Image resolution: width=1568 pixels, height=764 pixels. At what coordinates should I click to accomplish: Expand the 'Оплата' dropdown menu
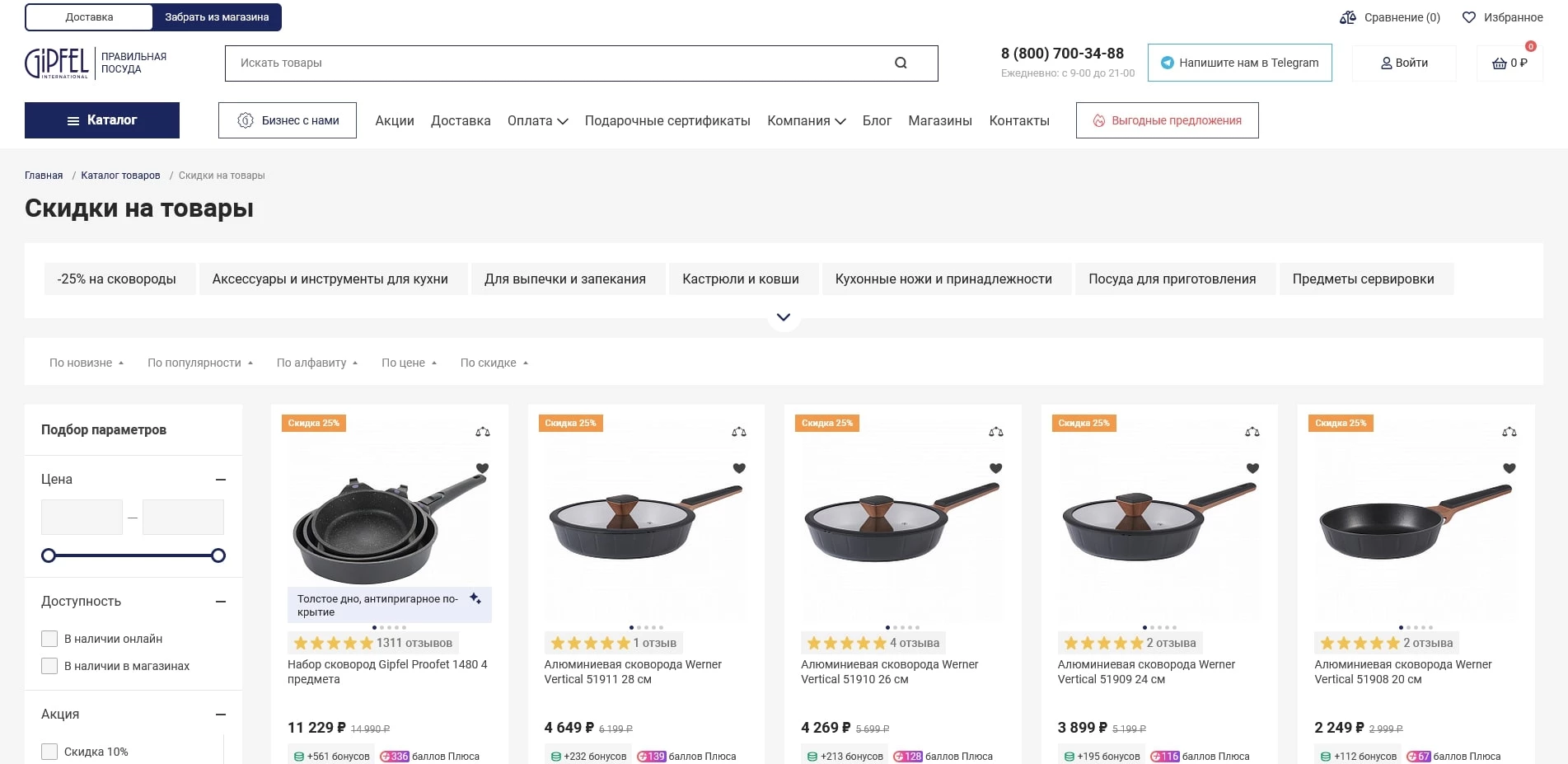(x=537, y=121)
